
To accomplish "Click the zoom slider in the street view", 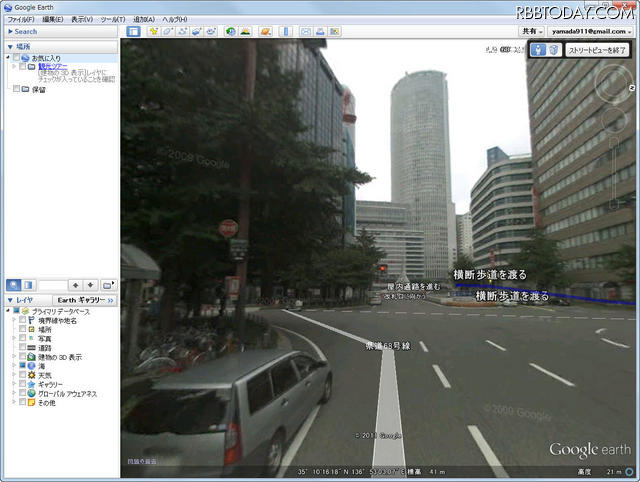I will tap(614, 173).
